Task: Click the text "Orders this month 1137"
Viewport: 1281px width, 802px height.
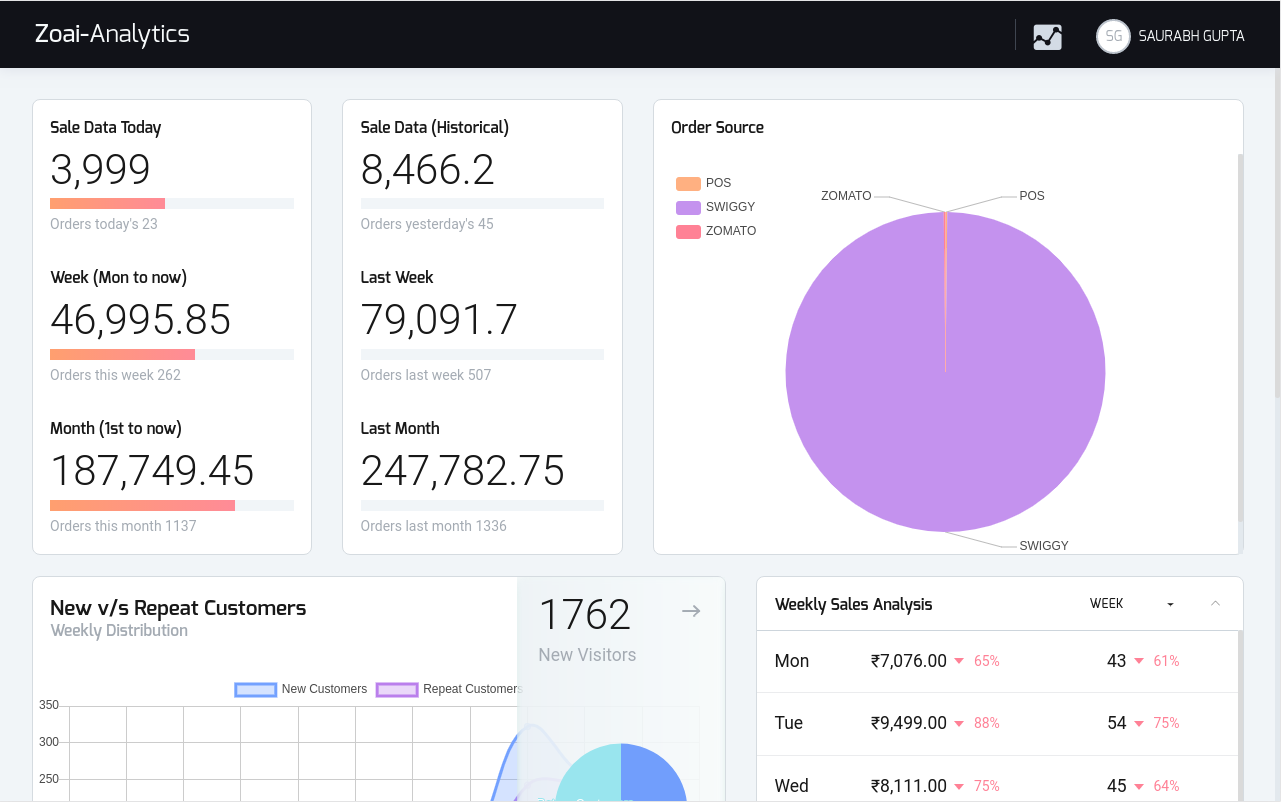Action: [123, 526]
